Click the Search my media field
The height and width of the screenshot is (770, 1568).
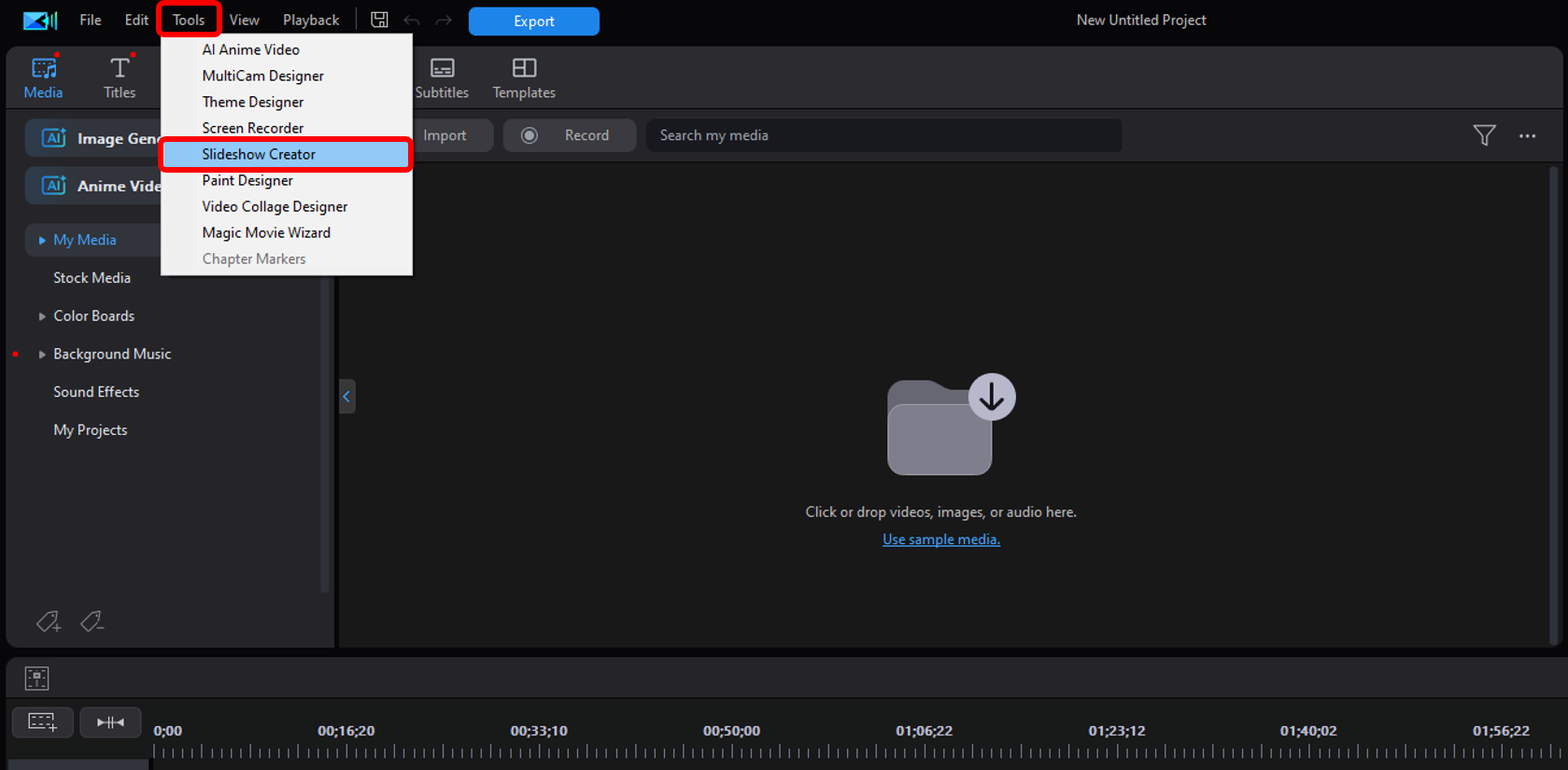(x=883, y=135)
